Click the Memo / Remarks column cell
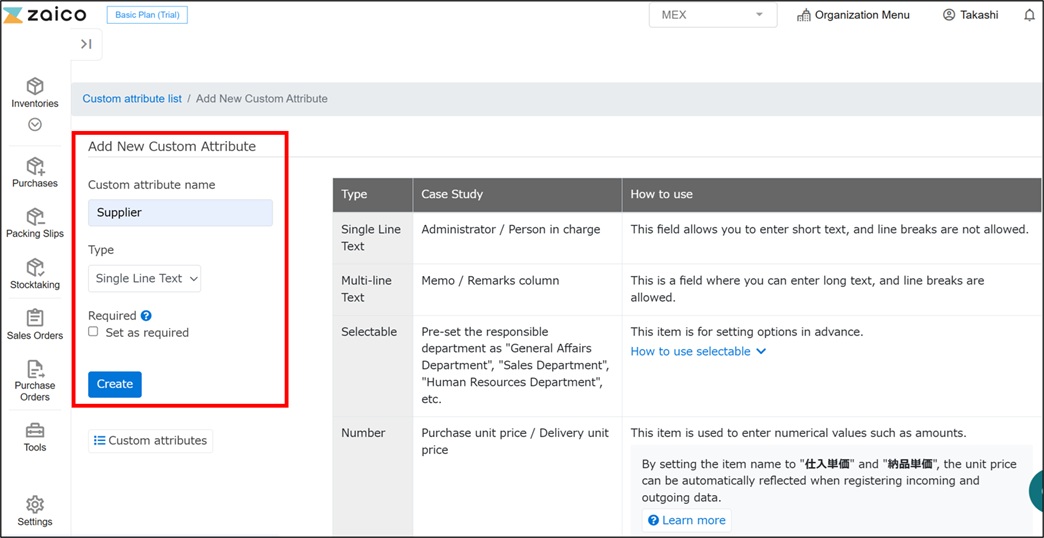This screenshot has width=1044, height=538. [x=517, y=289]
